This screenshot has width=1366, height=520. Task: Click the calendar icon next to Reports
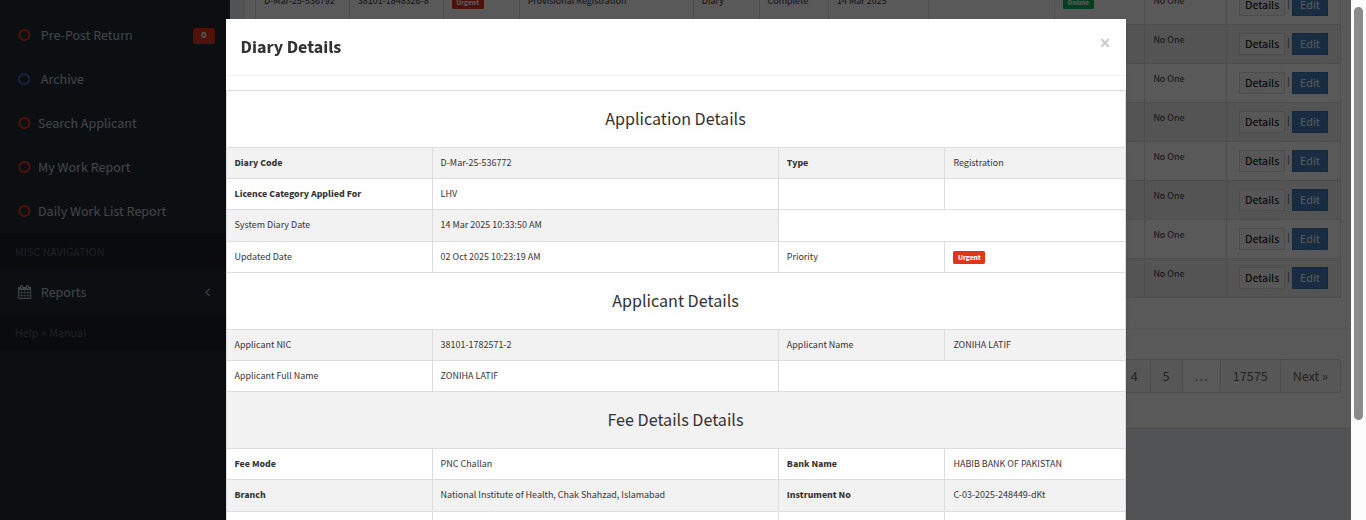point(24,292)
